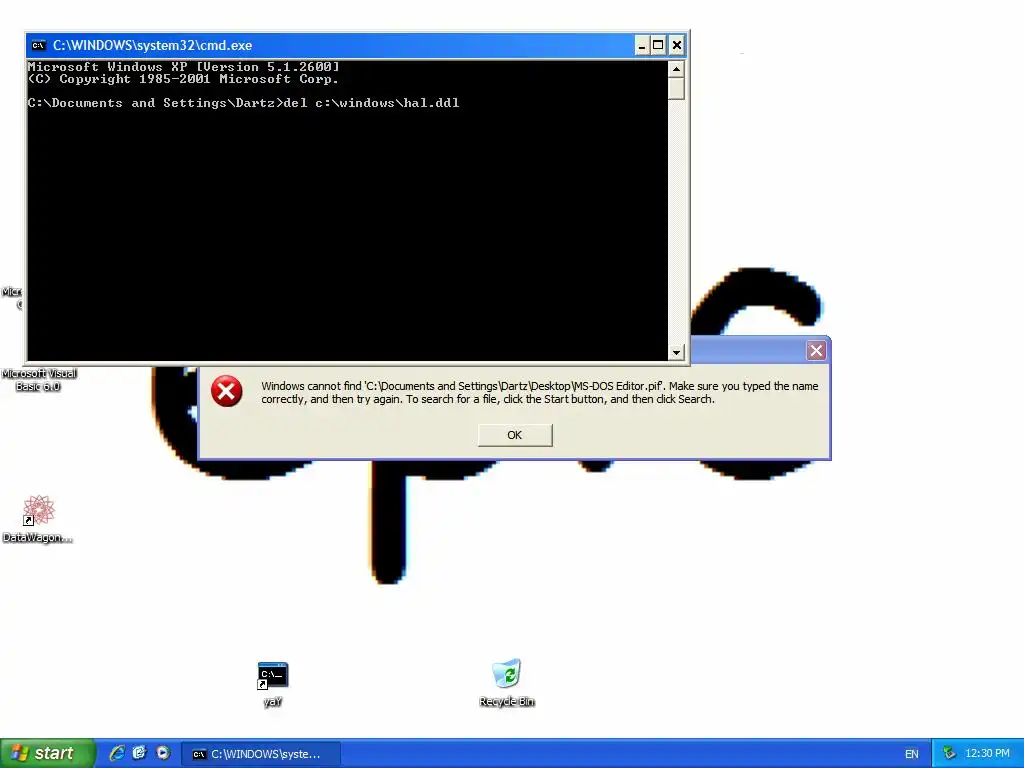Select the Recycle Bin desktop icon
This screenshot has width=1024, height=768.
(507, 682)
